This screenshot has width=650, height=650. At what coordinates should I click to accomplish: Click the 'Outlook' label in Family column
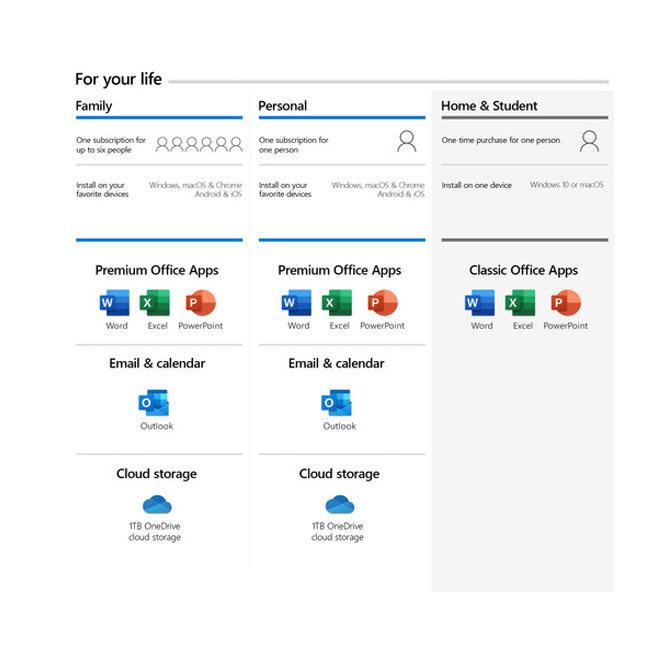click(157, 426)
